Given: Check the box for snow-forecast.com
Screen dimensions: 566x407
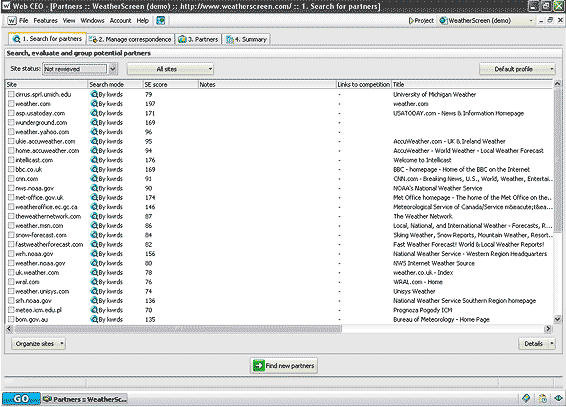Looking at the screenshot, I should click(x=11, y=235).
